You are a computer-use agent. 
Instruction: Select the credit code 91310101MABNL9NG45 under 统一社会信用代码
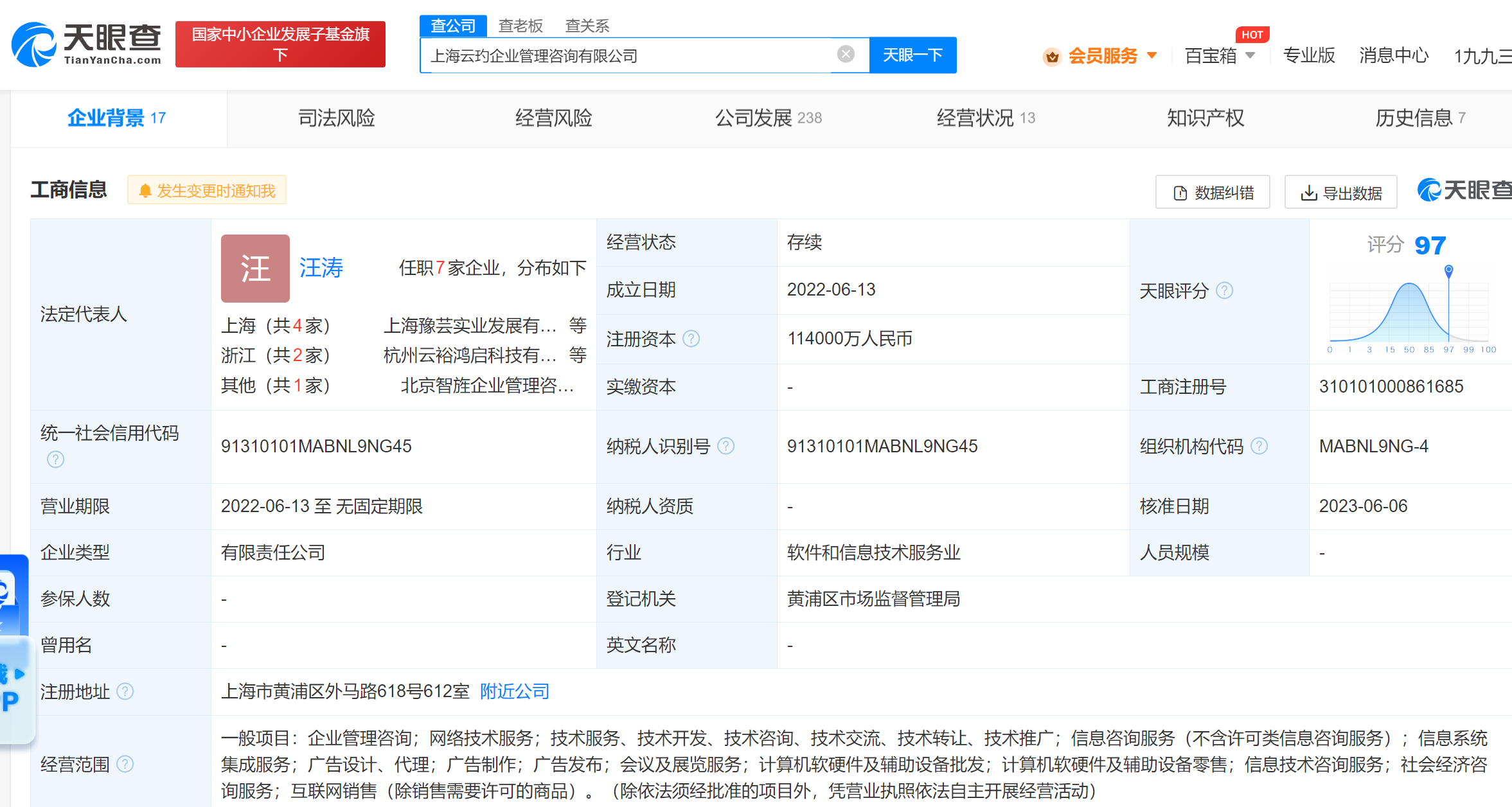point(316,446)
